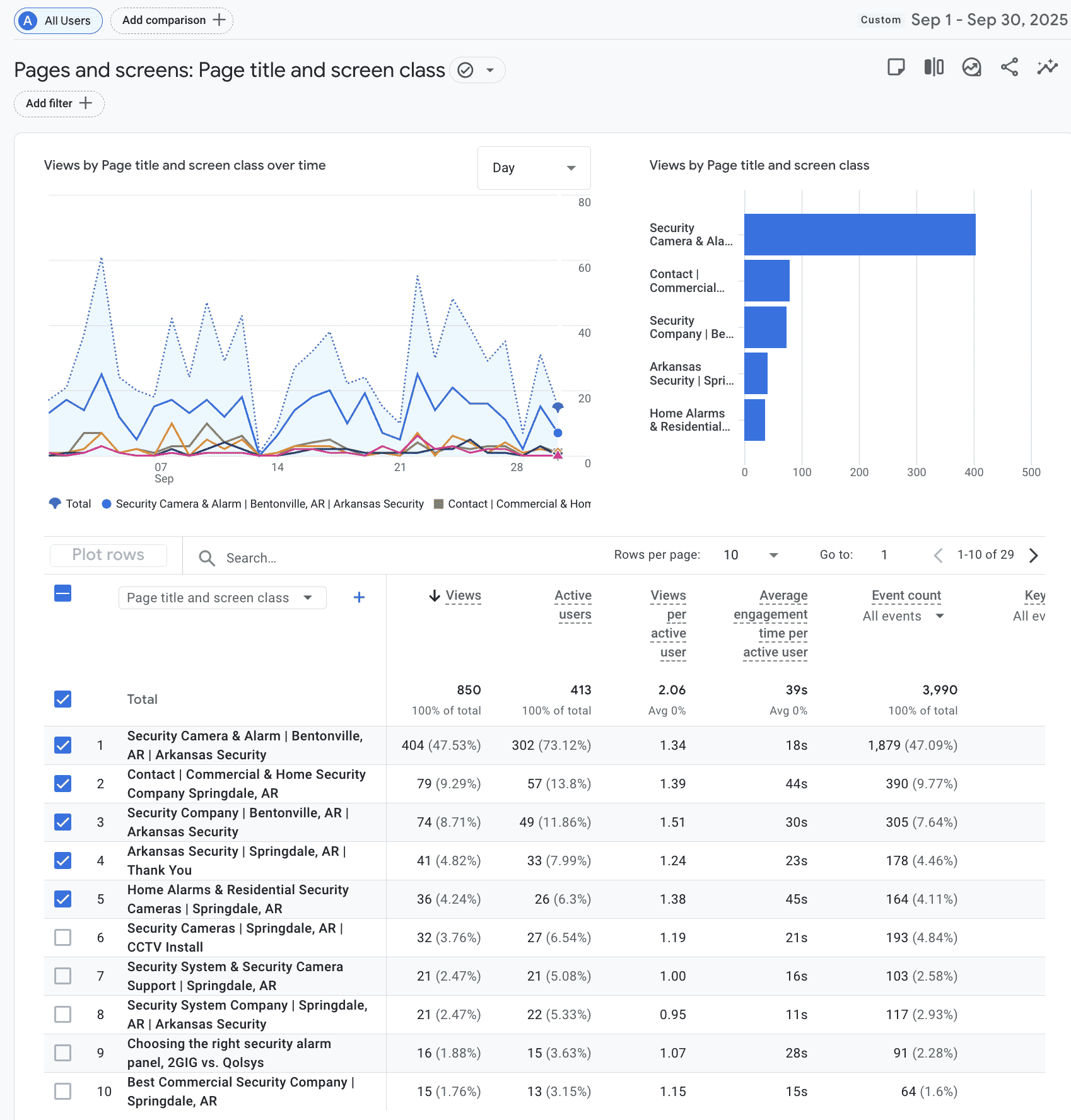This screenshot has width=1071, height=1120.
Task: Open the edit comparisons columns icon
Action: pos(933,67)
